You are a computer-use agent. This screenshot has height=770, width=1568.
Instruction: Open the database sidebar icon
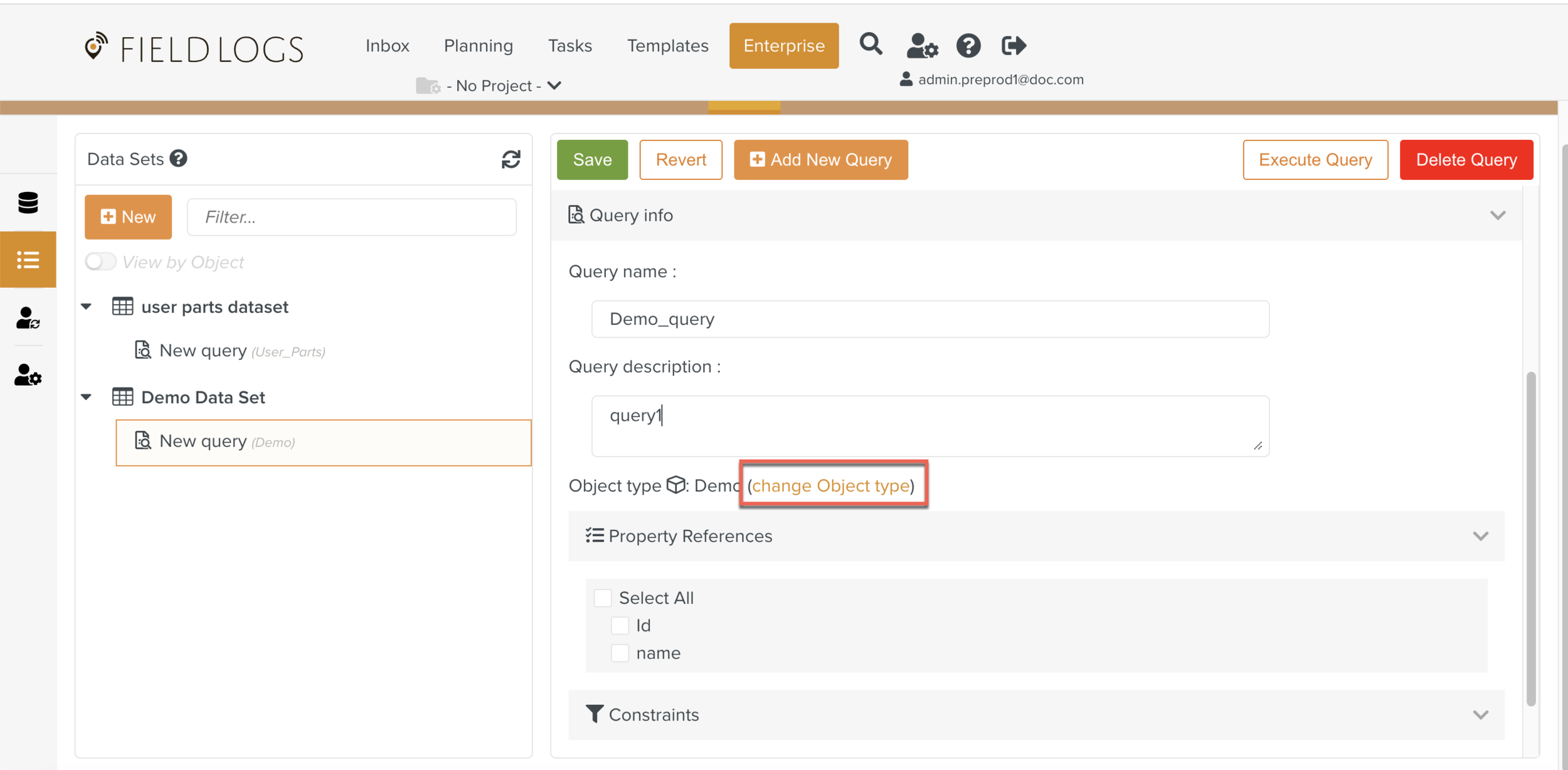point(28,203)
